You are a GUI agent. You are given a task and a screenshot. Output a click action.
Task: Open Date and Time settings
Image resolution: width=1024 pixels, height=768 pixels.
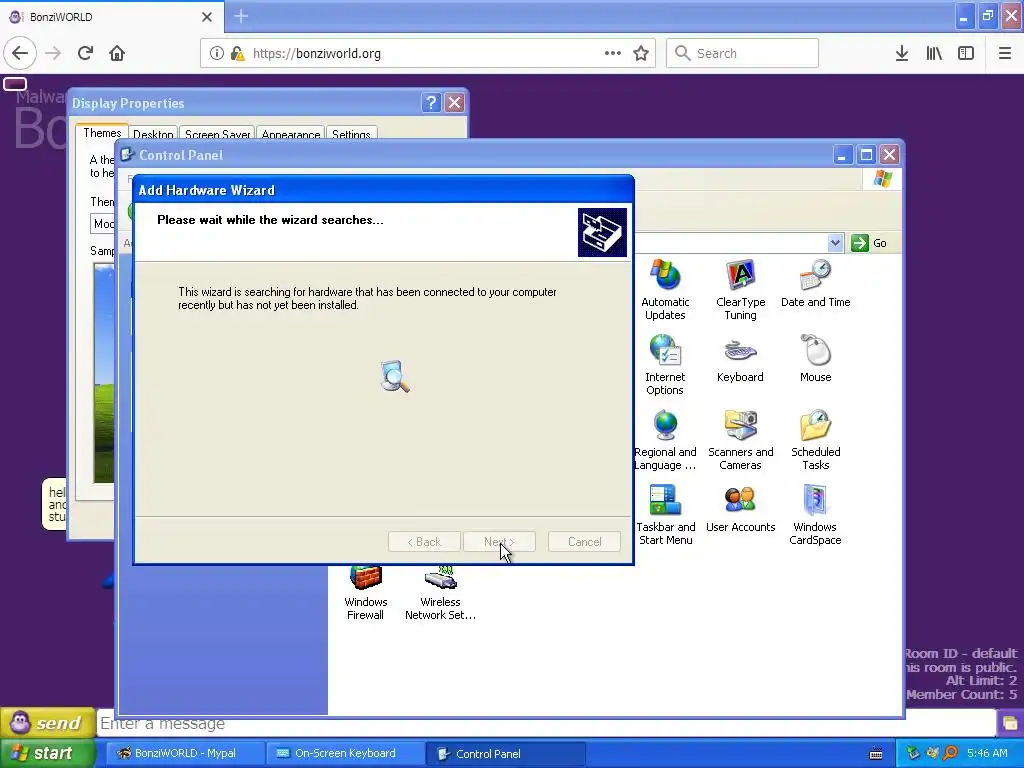click(815, 283)
